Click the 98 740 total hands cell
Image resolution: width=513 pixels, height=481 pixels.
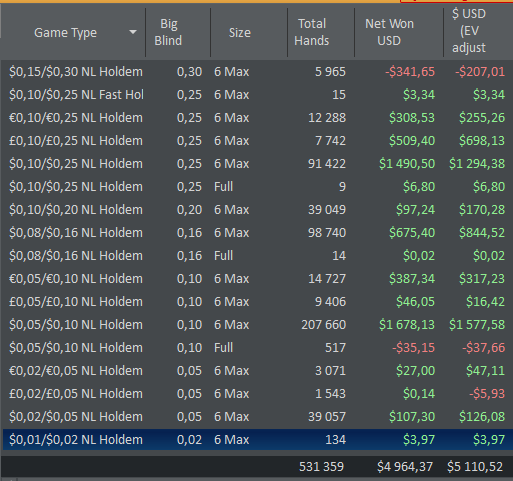(x=327, y=233)
